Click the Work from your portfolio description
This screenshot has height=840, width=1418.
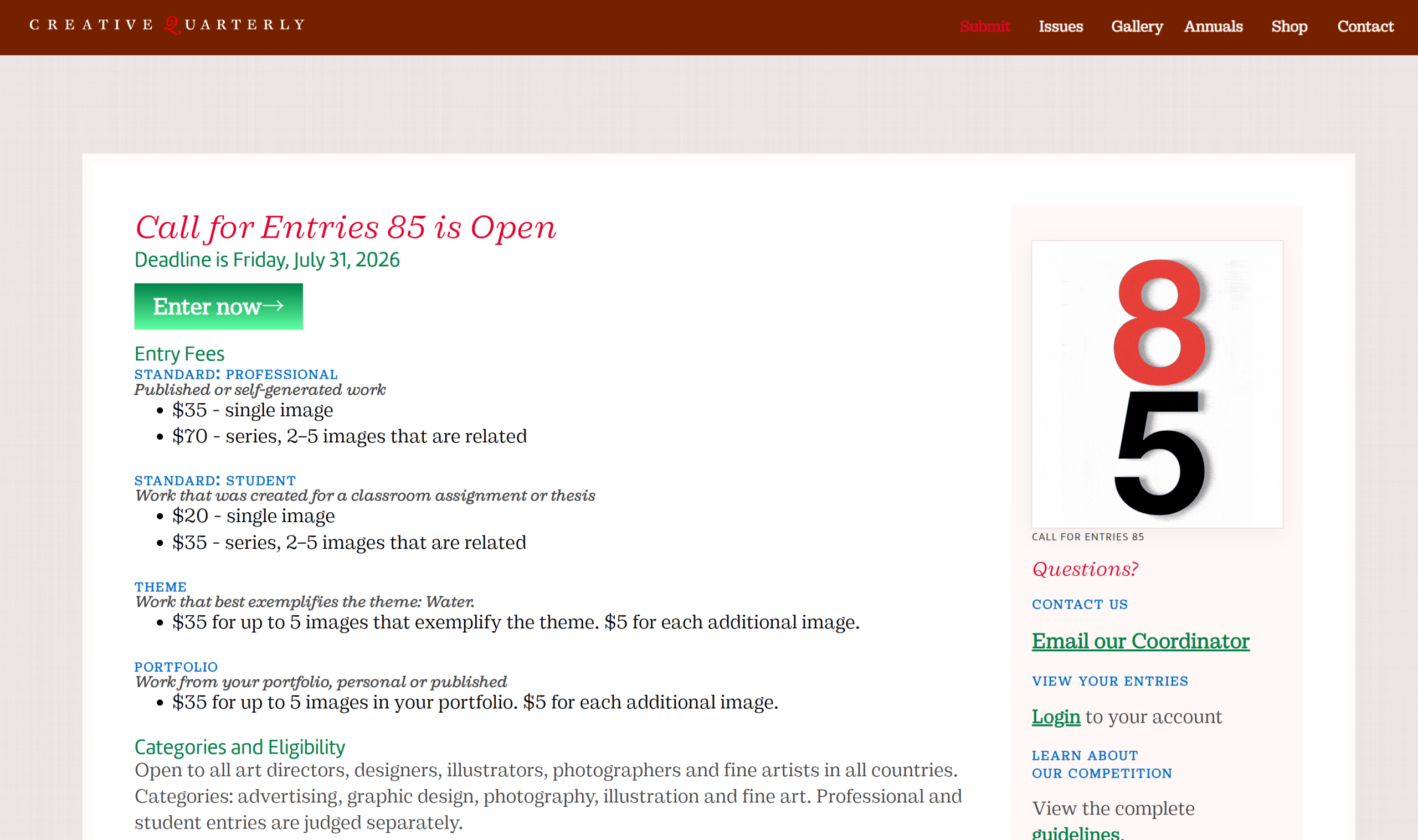click(320, 682)
